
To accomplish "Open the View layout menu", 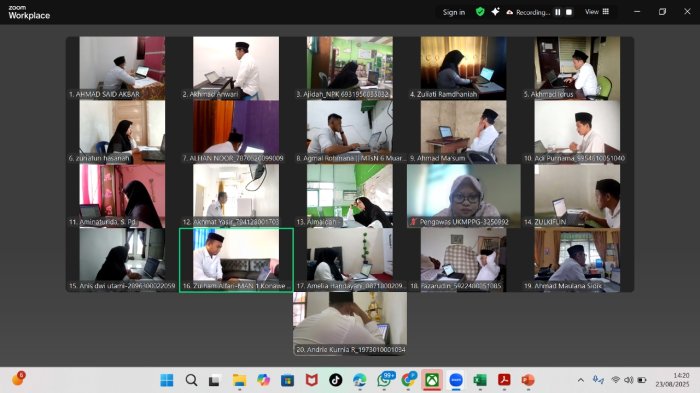I will point(597,12).
